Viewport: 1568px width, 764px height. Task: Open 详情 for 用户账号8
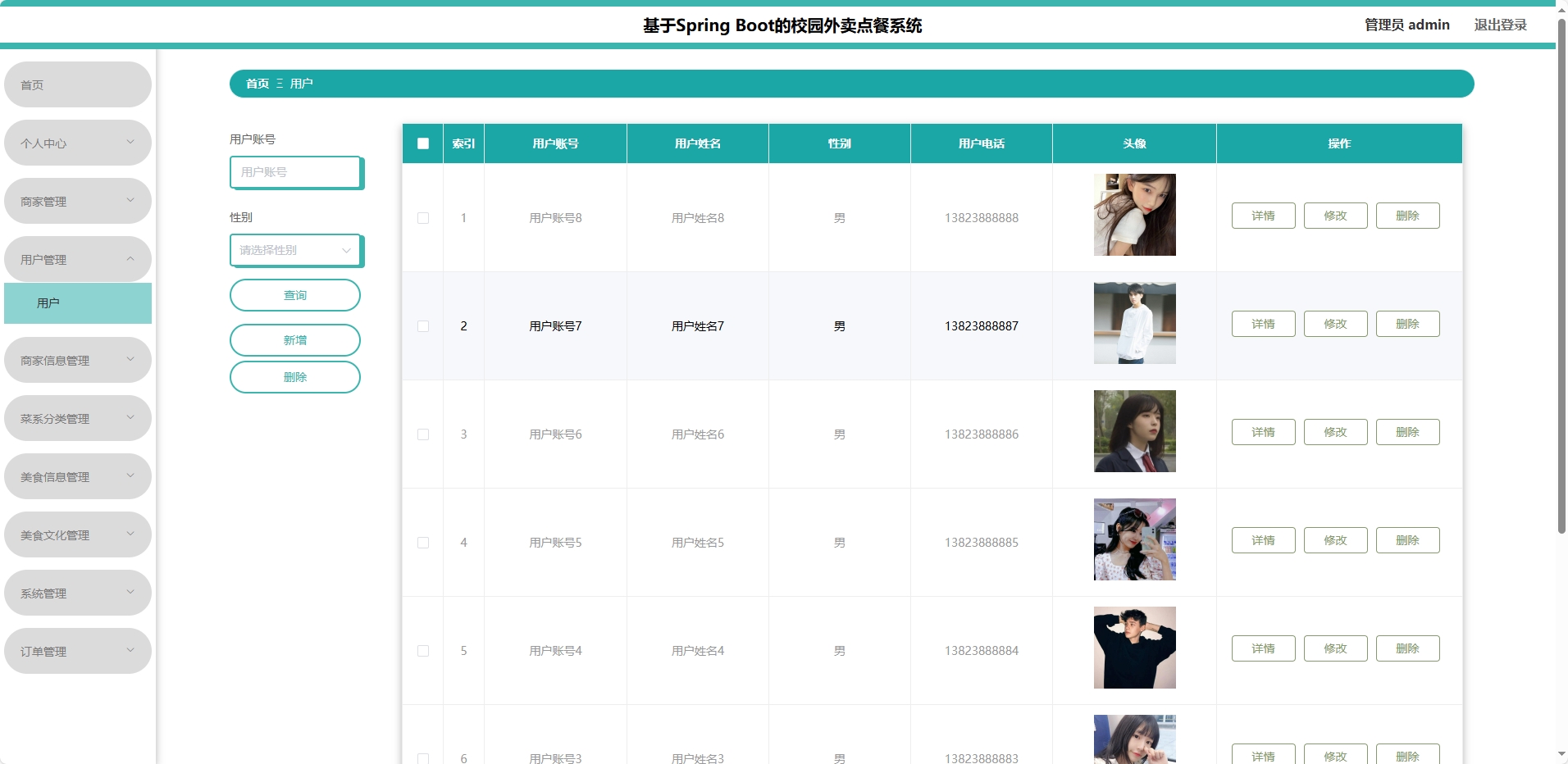[1264, 216]
